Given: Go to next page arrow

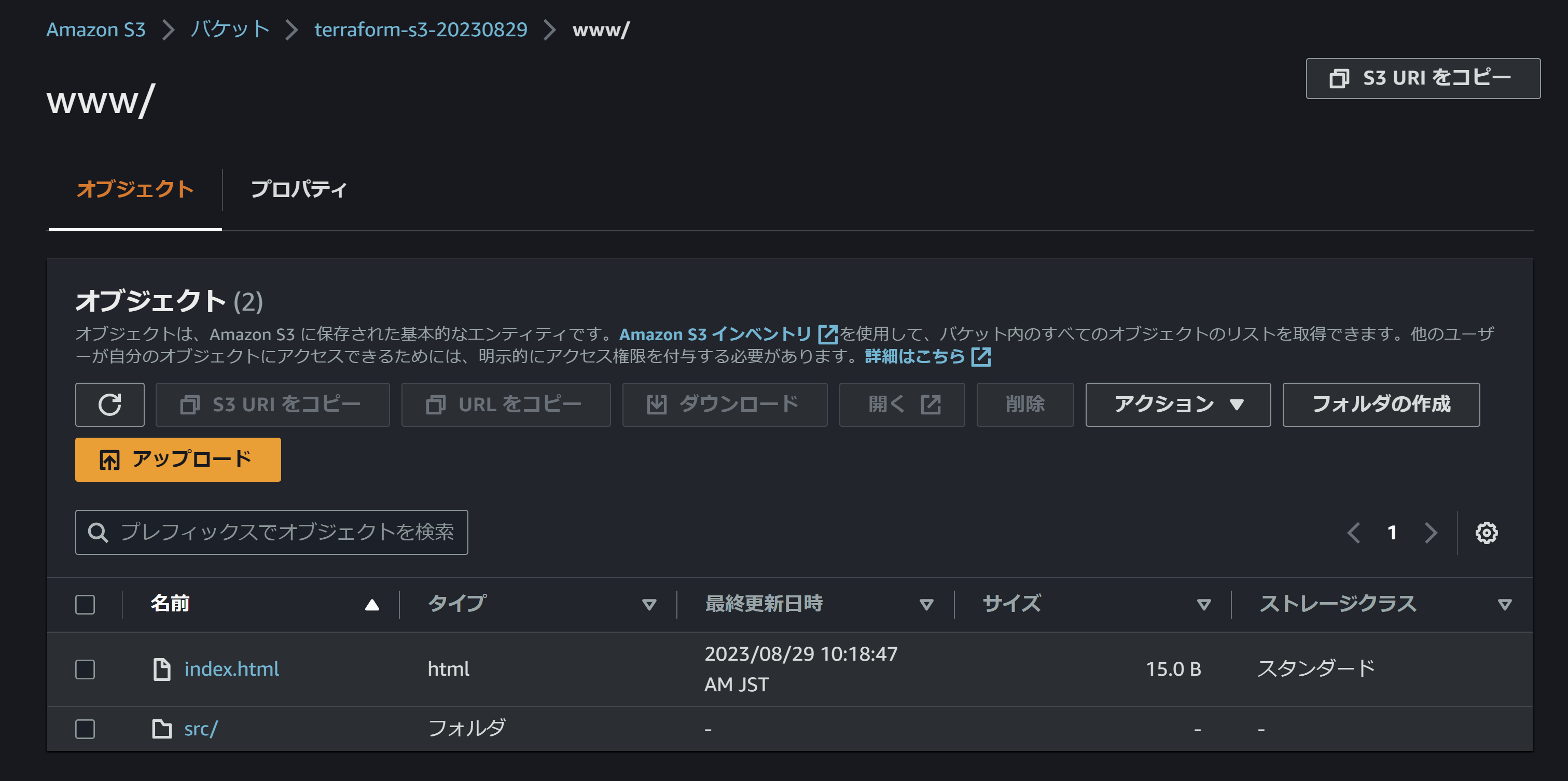Looking at the screenshot, I should pyautogui.click(x=1431, y=533).
